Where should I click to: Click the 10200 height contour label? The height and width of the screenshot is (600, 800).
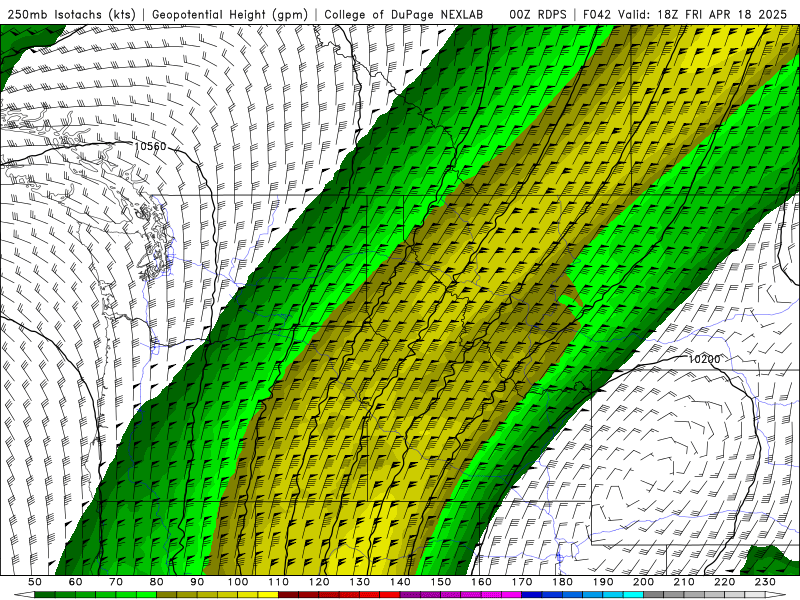704,359
